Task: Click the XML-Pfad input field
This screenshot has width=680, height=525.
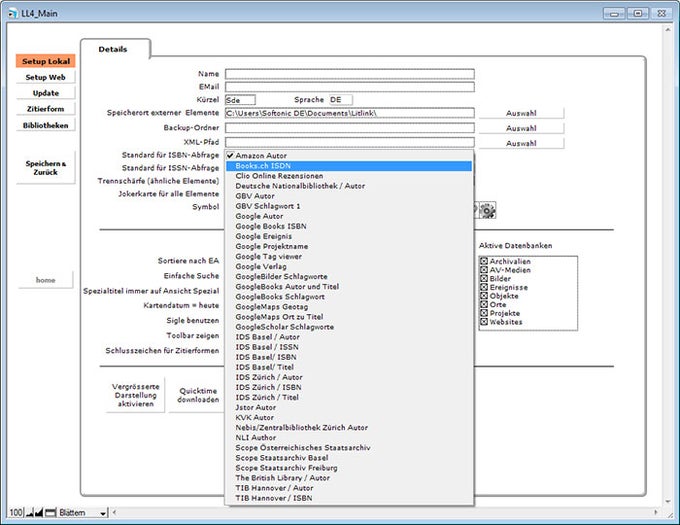Action: tap(350, 142)
